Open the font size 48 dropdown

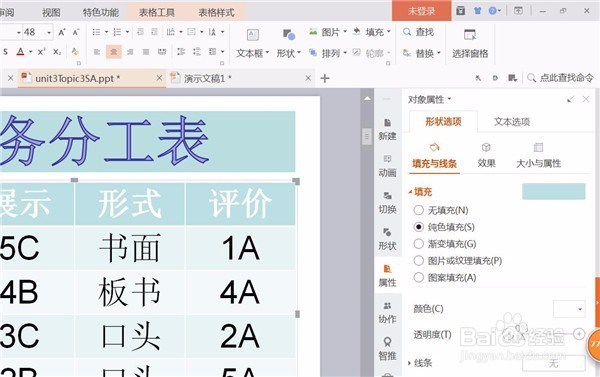[49, 33]
